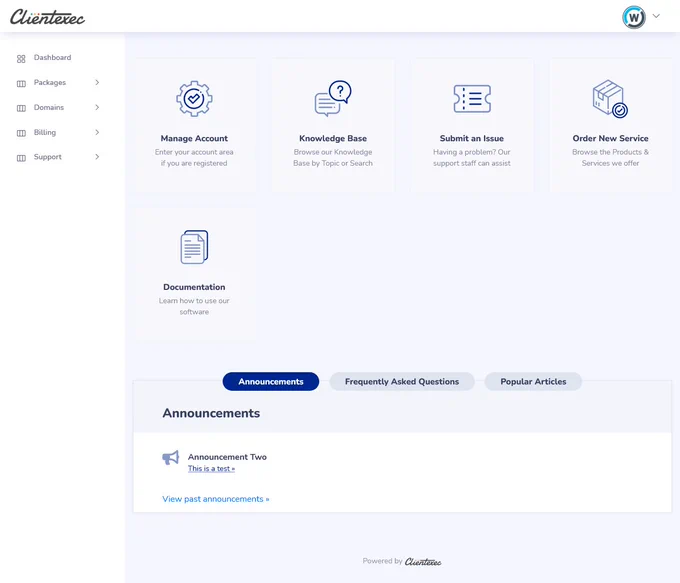Click the Packages sidebar icon
Screen dimensions: 680x583
click(21, 83)
